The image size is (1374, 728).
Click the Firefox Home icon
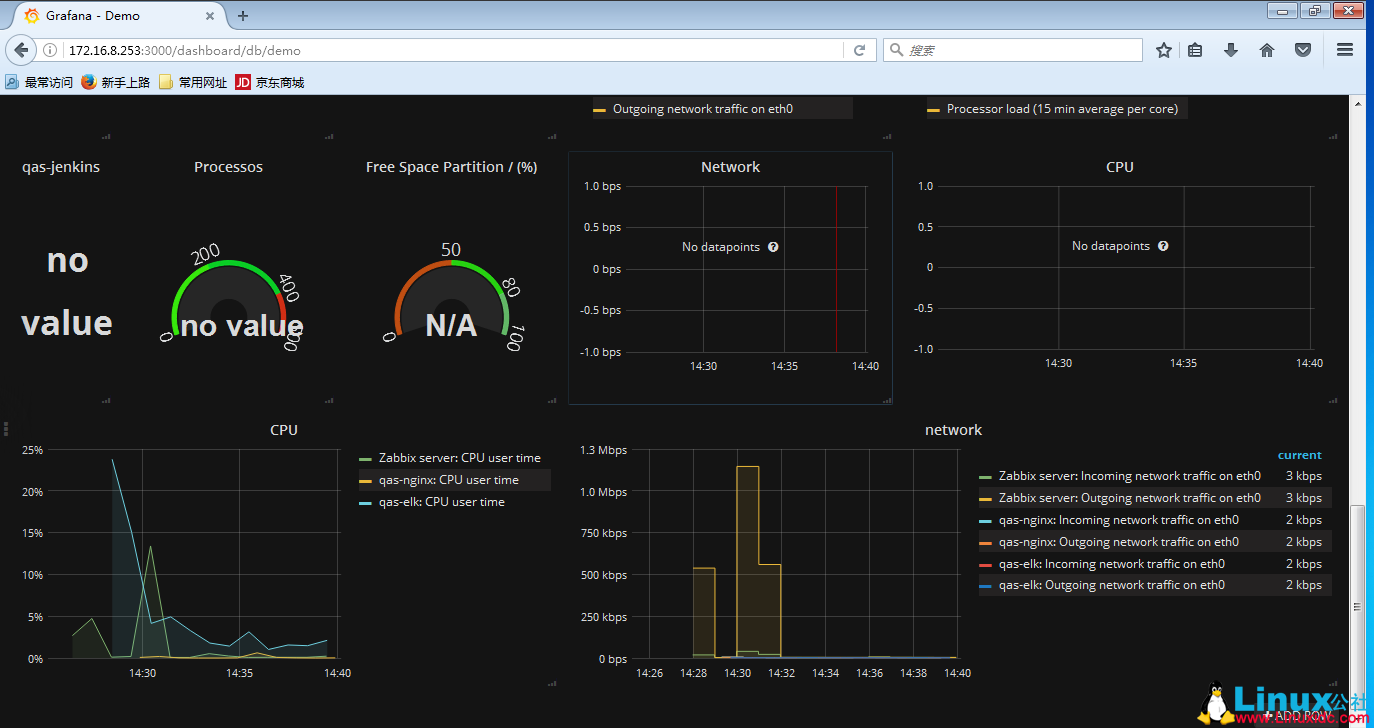coord(1267,49)
